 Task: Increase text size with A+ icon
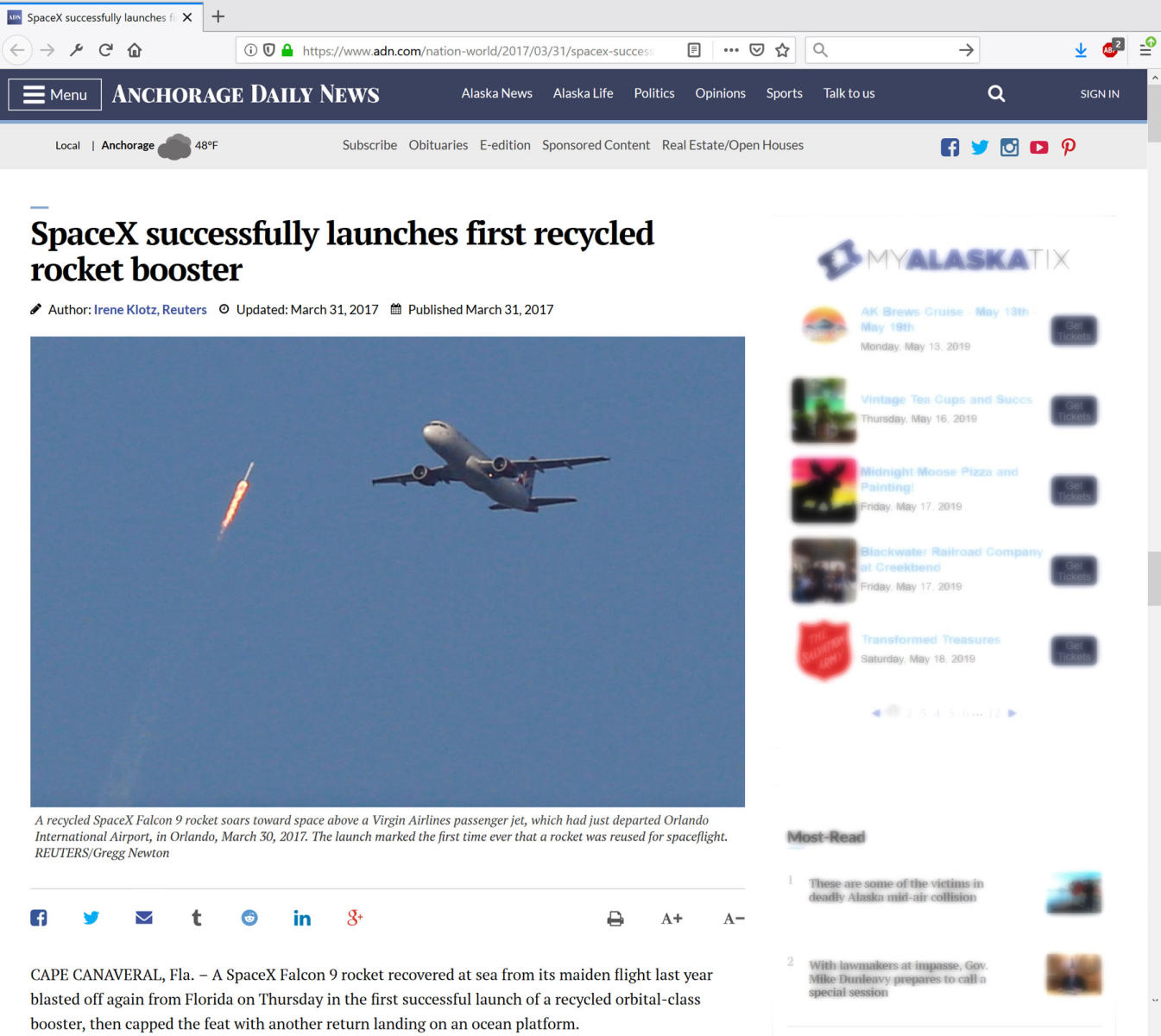[x=672, y=919]
